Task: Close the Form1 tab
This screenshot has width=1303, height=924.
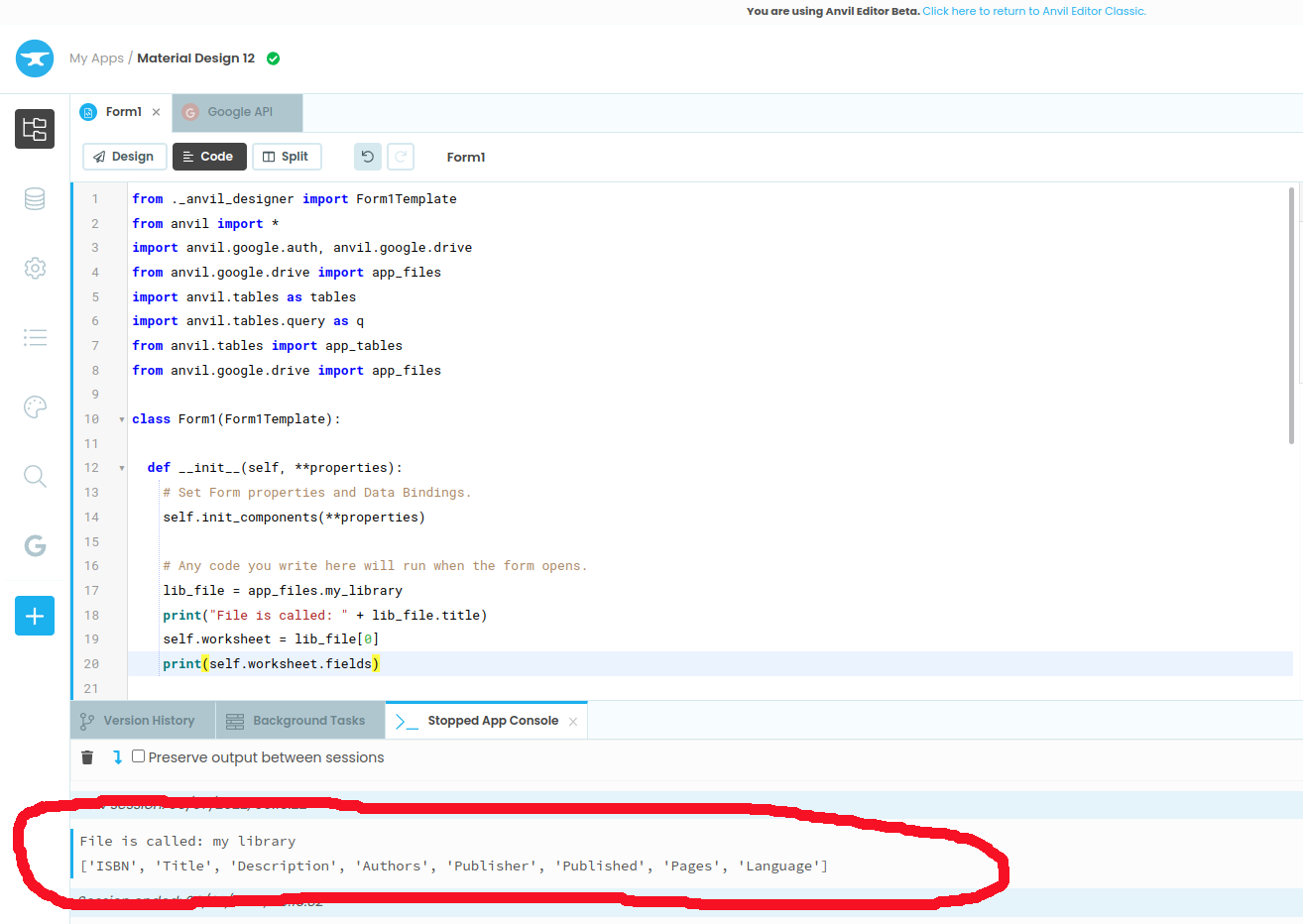Action: click(x=156, y=112)
